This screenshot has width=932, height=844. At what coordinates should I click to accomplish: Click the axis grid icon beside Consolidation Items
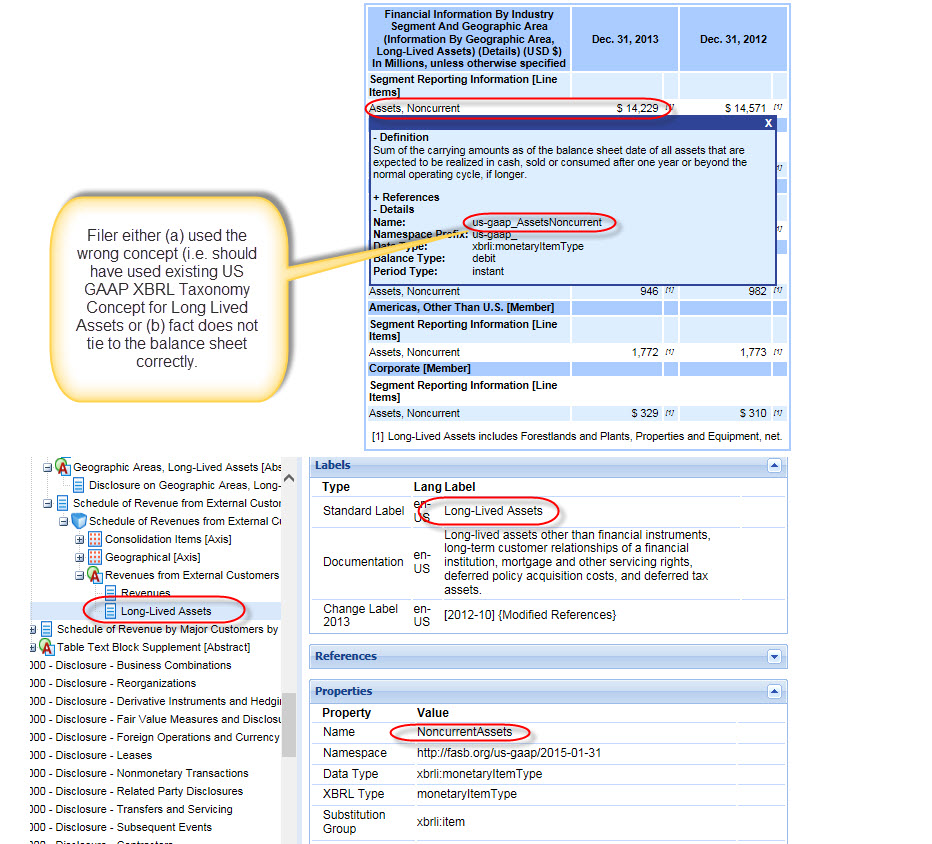coord(95,539)
